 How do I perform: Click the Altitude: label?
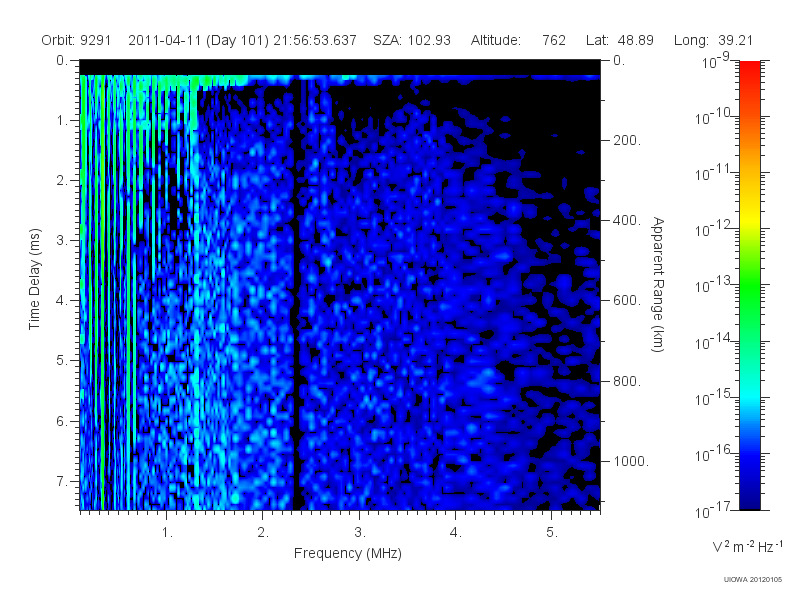pos(495,40)
